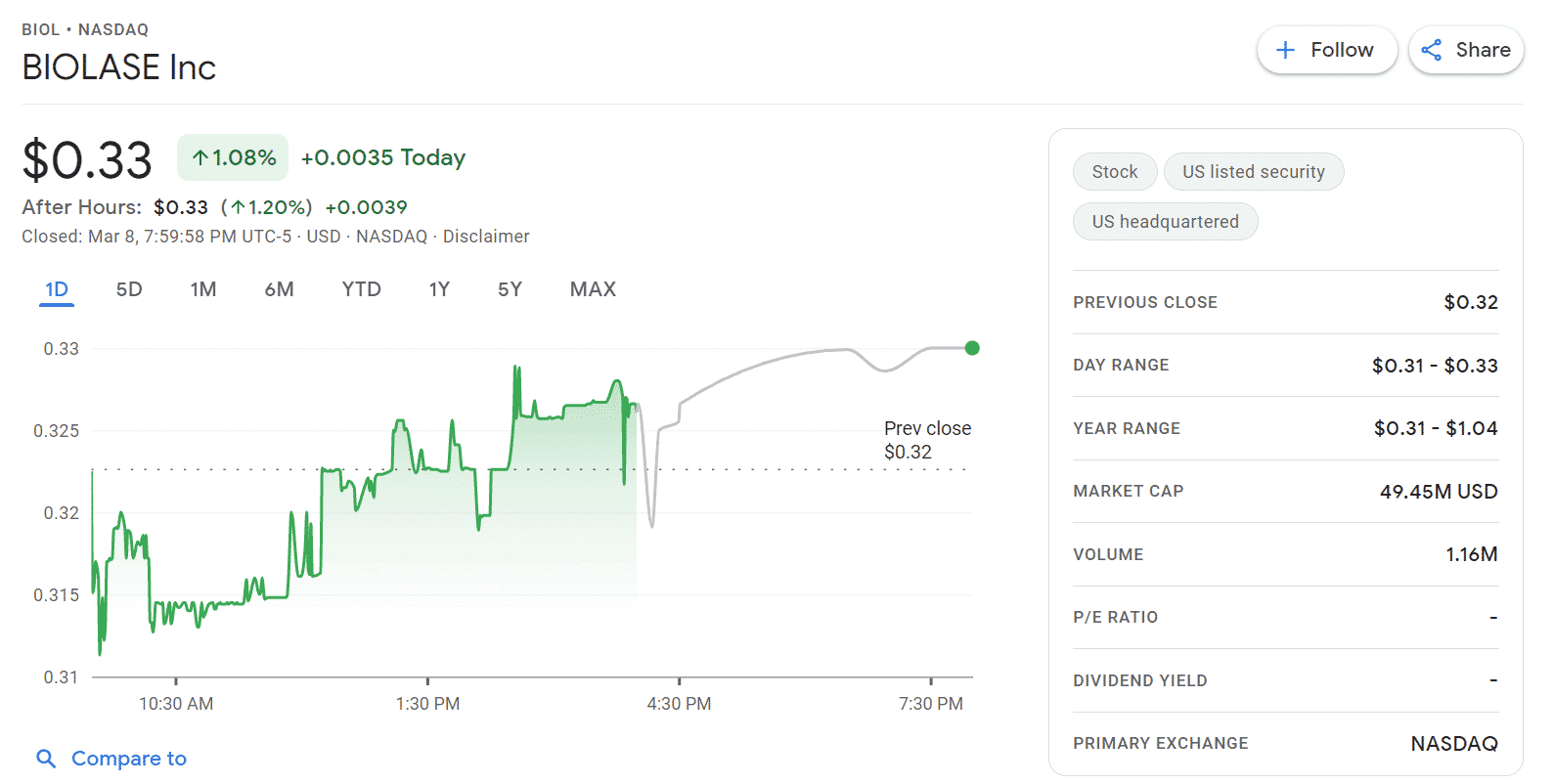Switch to the 1D chart range
This screenshot has height=784, width=1554.
pyautogui.click(x=57, y=289)
